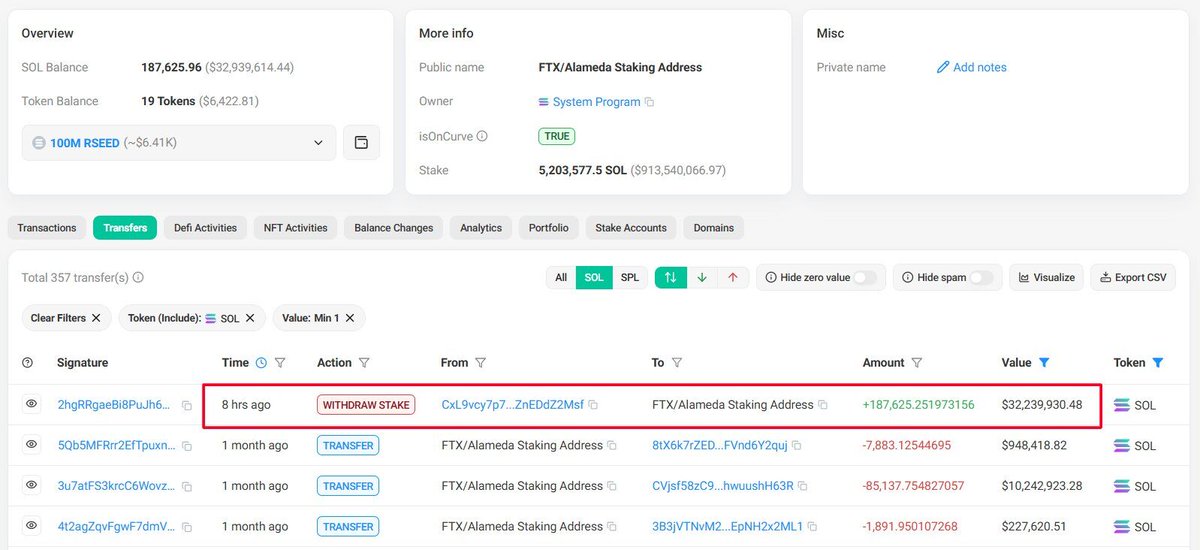Click the Add notes pencil icon

tap(942, 68)
